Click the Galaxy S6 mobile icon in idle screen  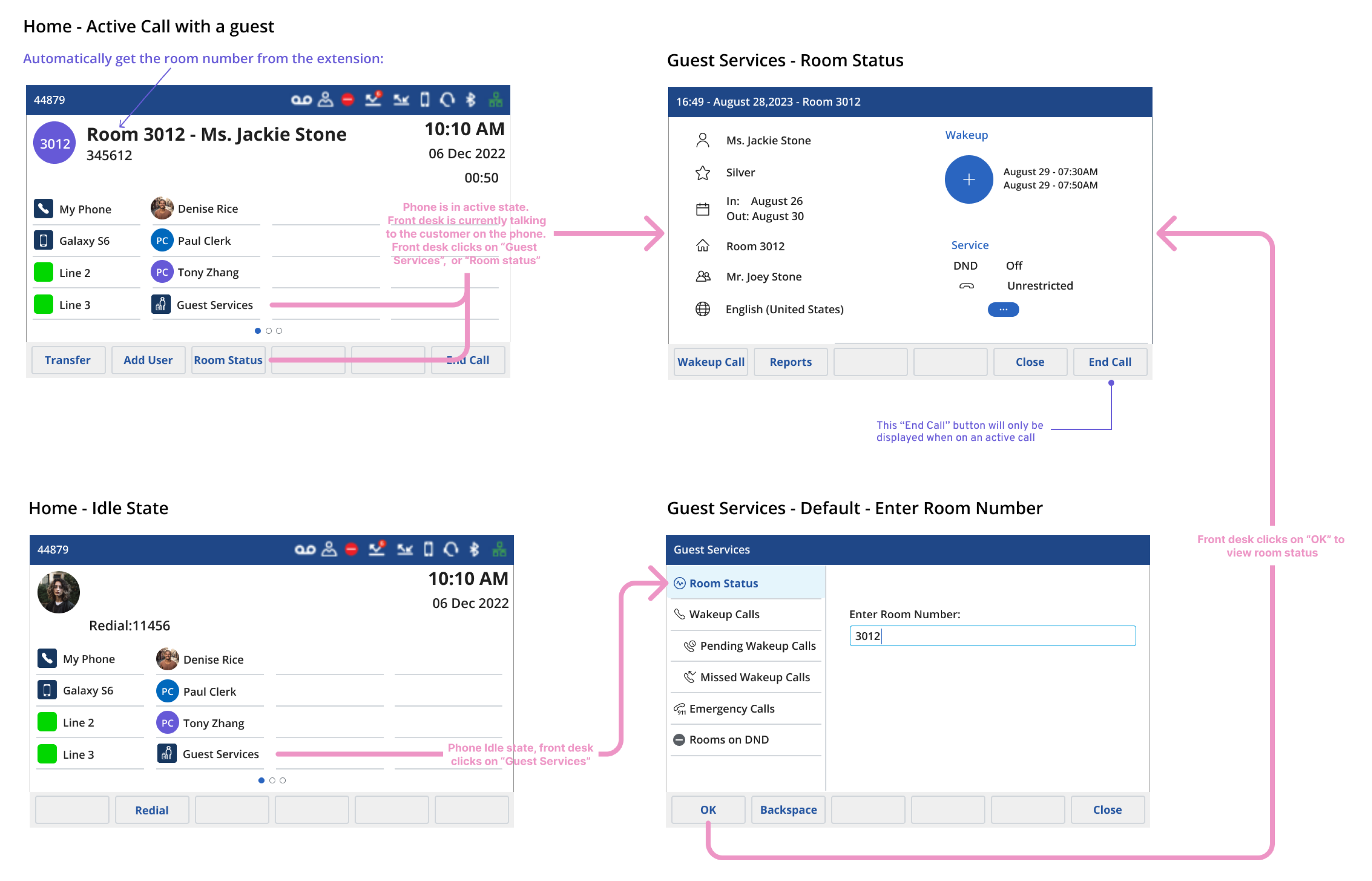(47, 690)
